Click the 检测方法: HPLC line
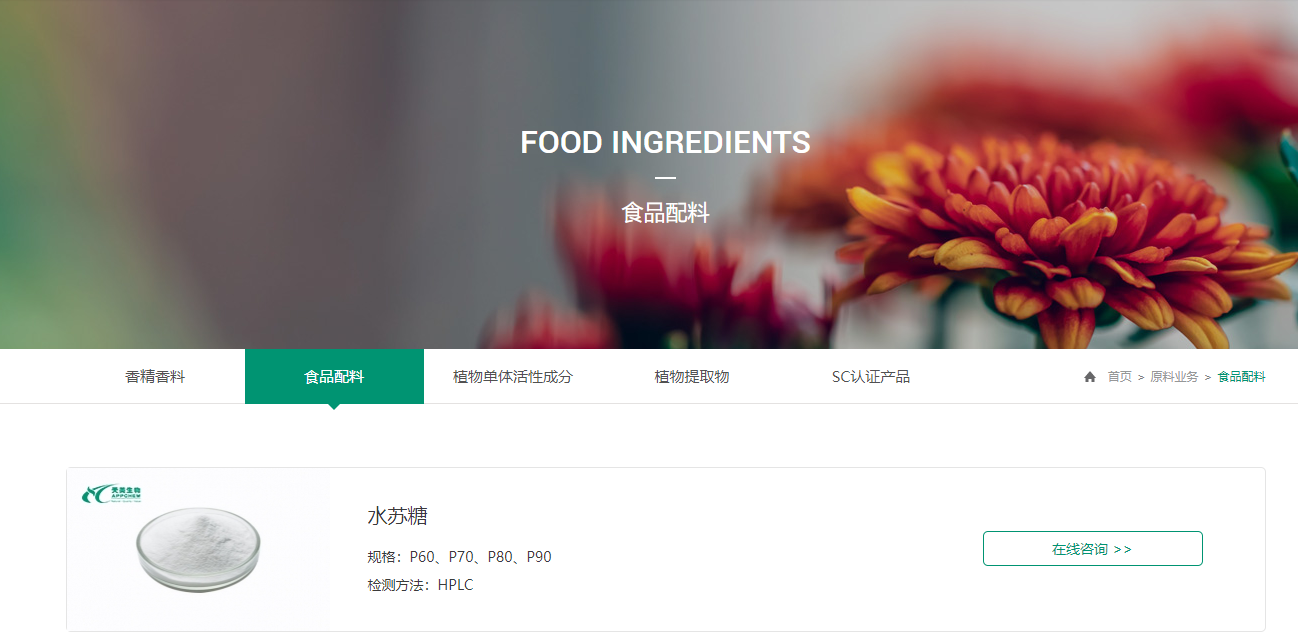This screenshot has height=643, width=1298. tap(420, 585)
